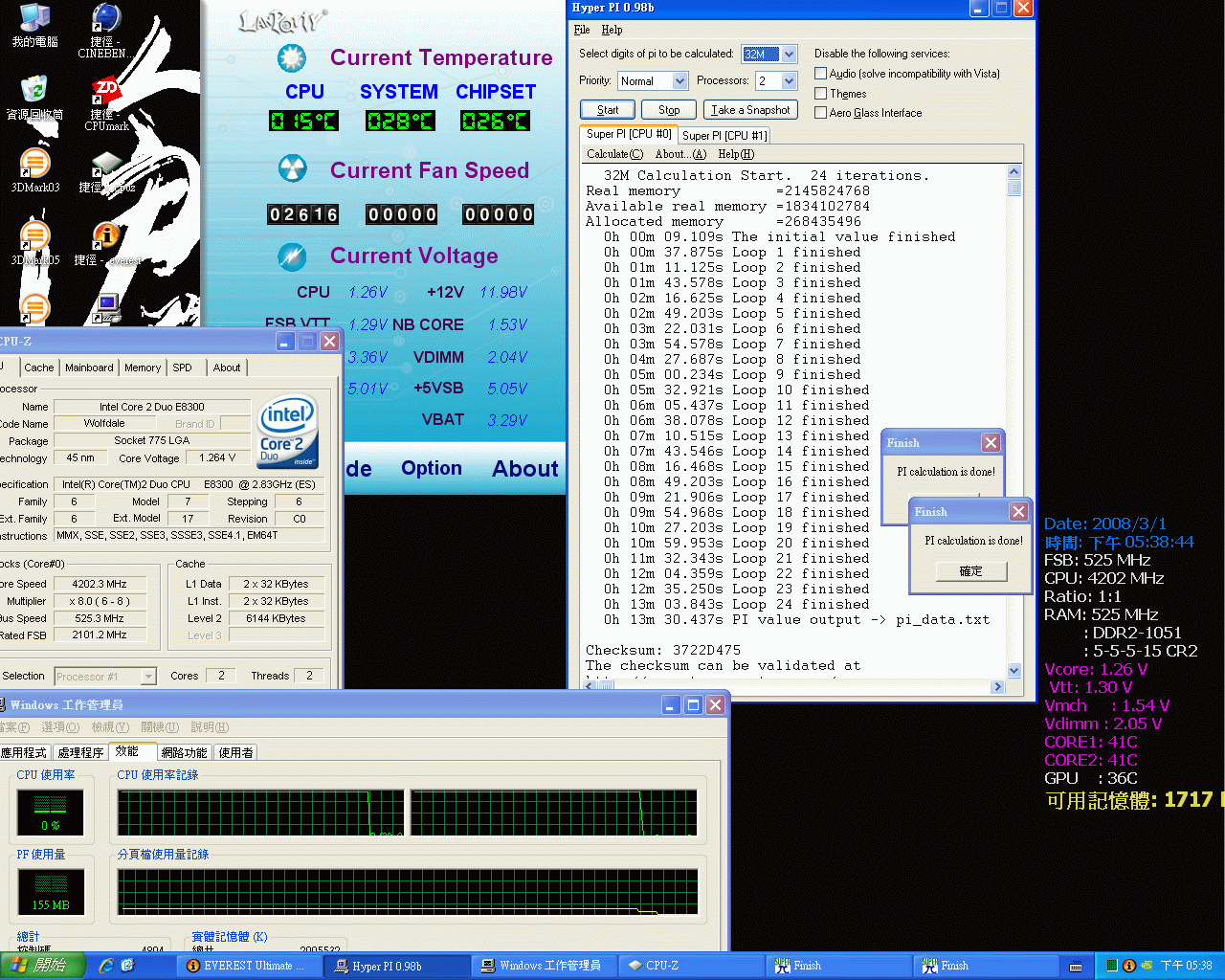
Task: Open the Priority dropdown set to Normal
Action: (x=679, y=81)
